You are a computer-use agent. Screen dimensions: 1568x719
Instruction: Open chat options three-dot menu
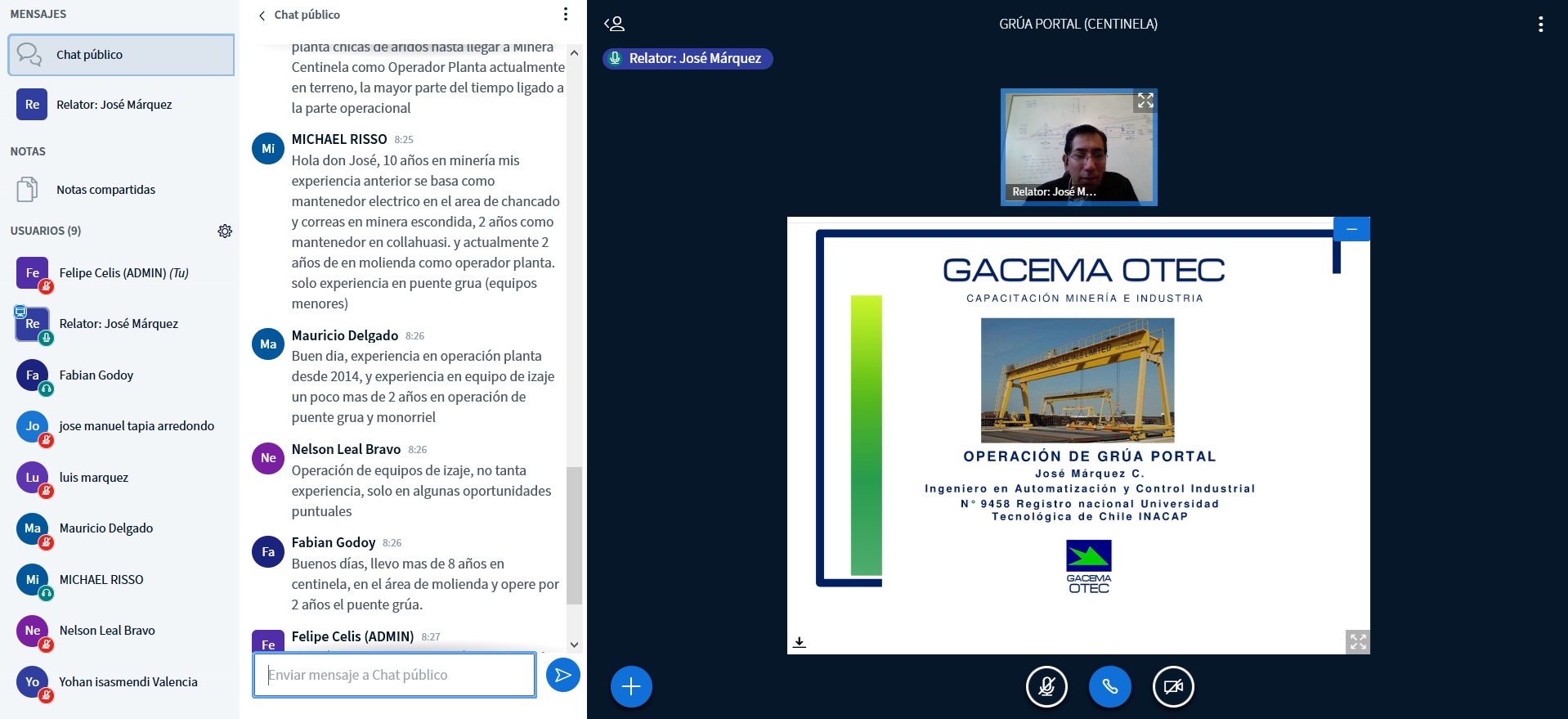566,15
